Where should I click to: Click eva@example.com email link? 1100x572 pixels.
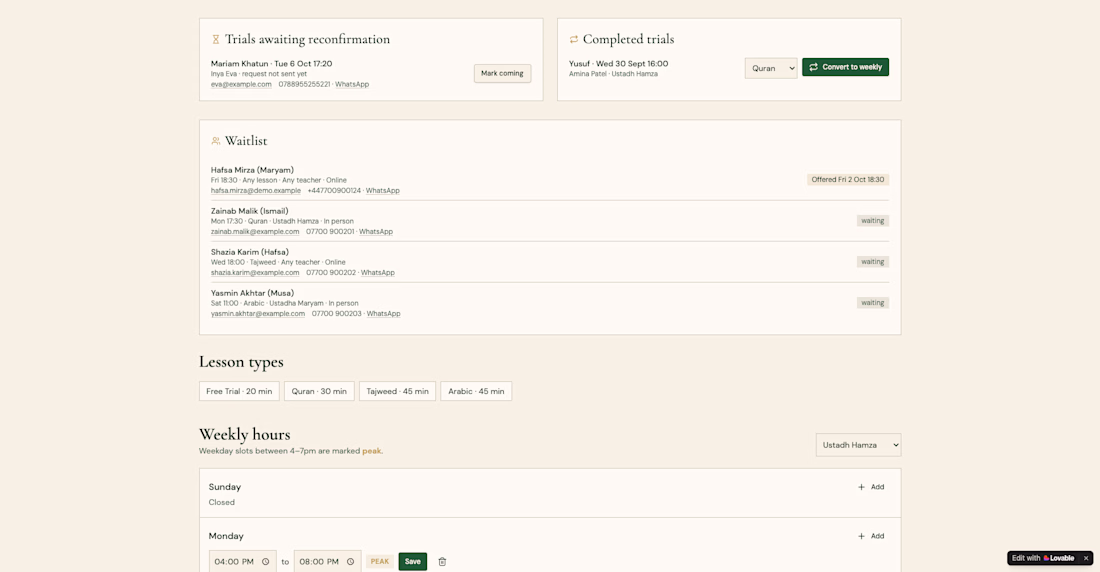pyautogui.click(x=241, y=84)
